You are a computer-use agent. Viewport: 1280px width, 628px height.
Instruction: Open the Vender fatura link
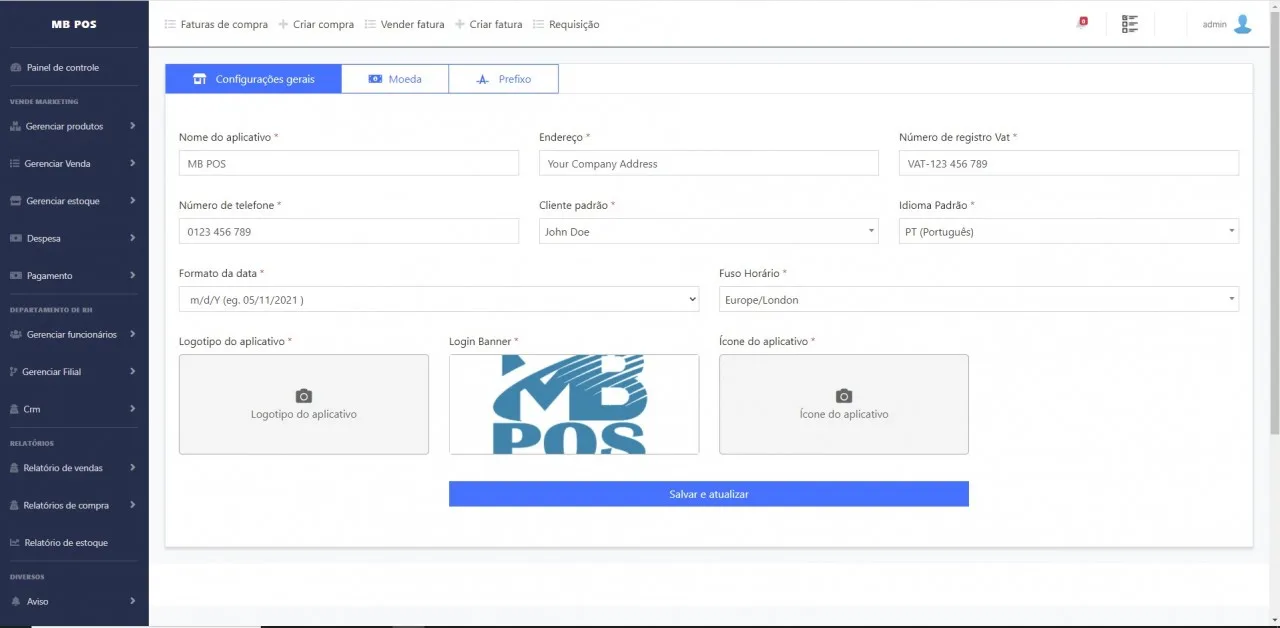(x=405, y=24)
